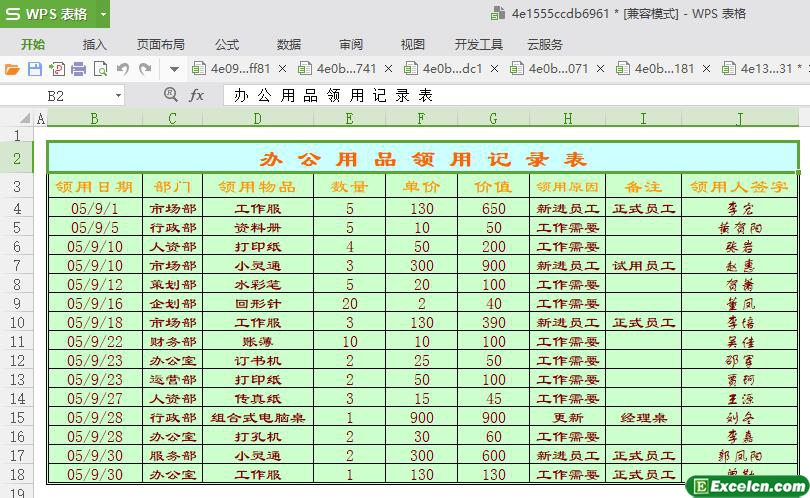Viewport: 810px width, 498px height.
Task: Expand the quick access toolbar dropdown arrow
Action: pos(174,69)
